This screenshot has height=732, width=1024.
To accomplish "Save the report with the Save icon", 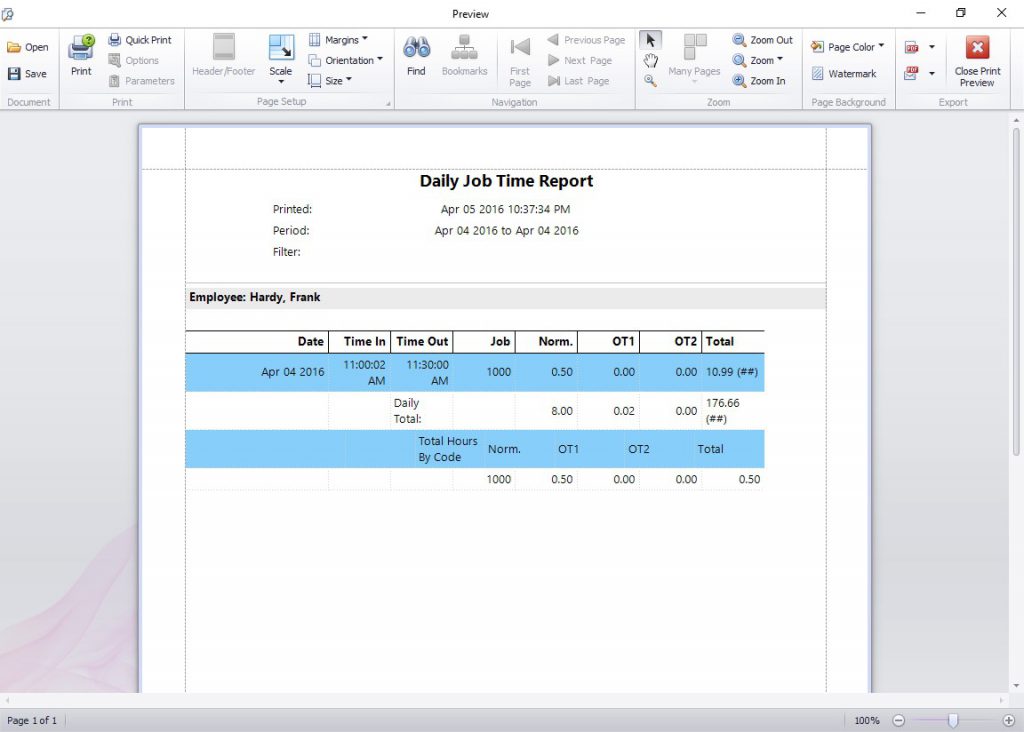I will 28,73.
